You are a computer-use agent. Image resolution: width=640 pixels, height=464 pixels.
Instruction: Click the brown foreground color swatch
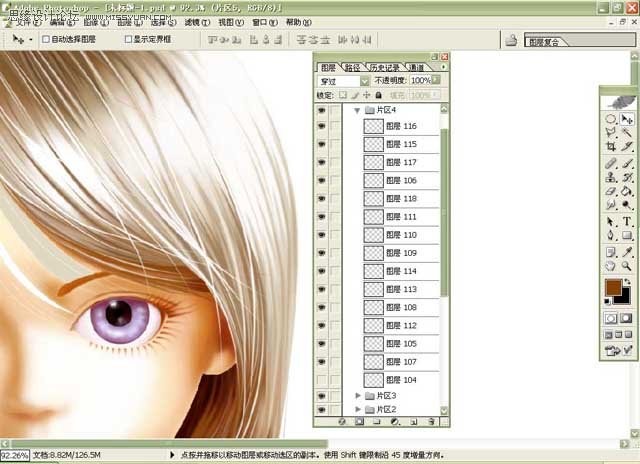point(613,288)
